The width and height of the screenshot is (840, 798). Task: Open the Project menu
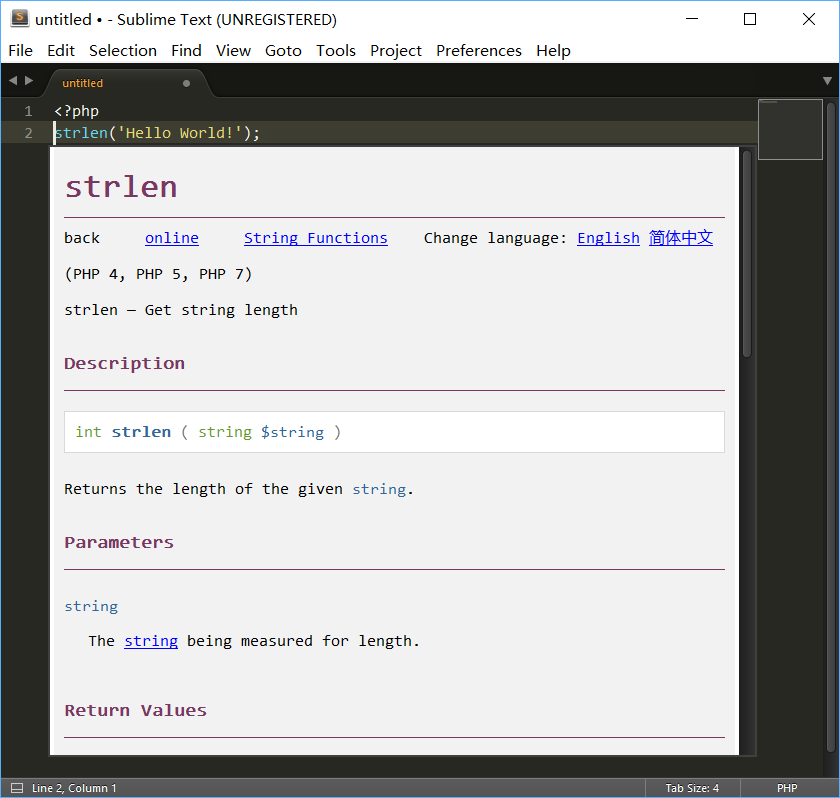click(395, 51)
